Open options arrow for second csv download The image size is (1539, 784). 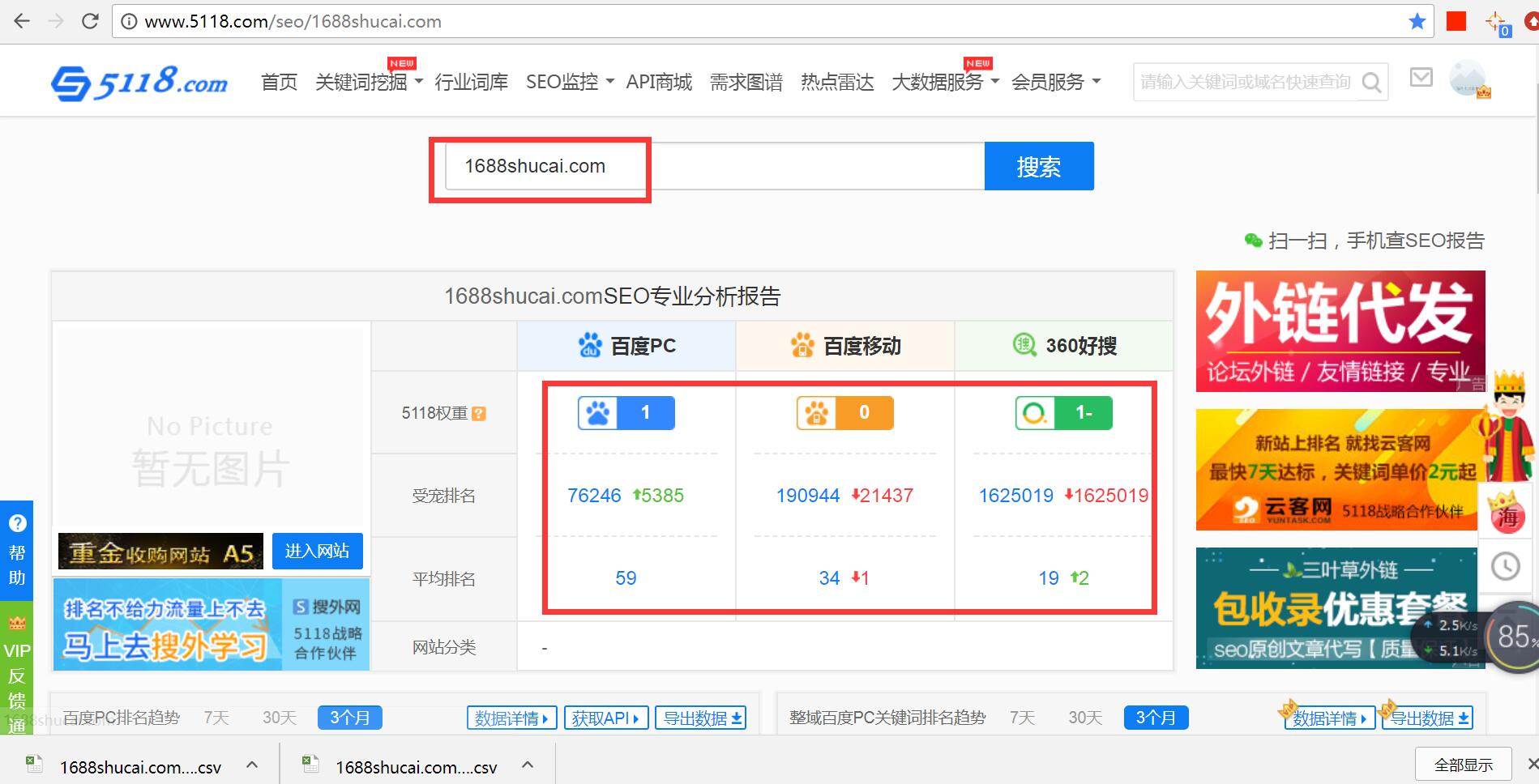pyautogui.click(x=528, y=765)
